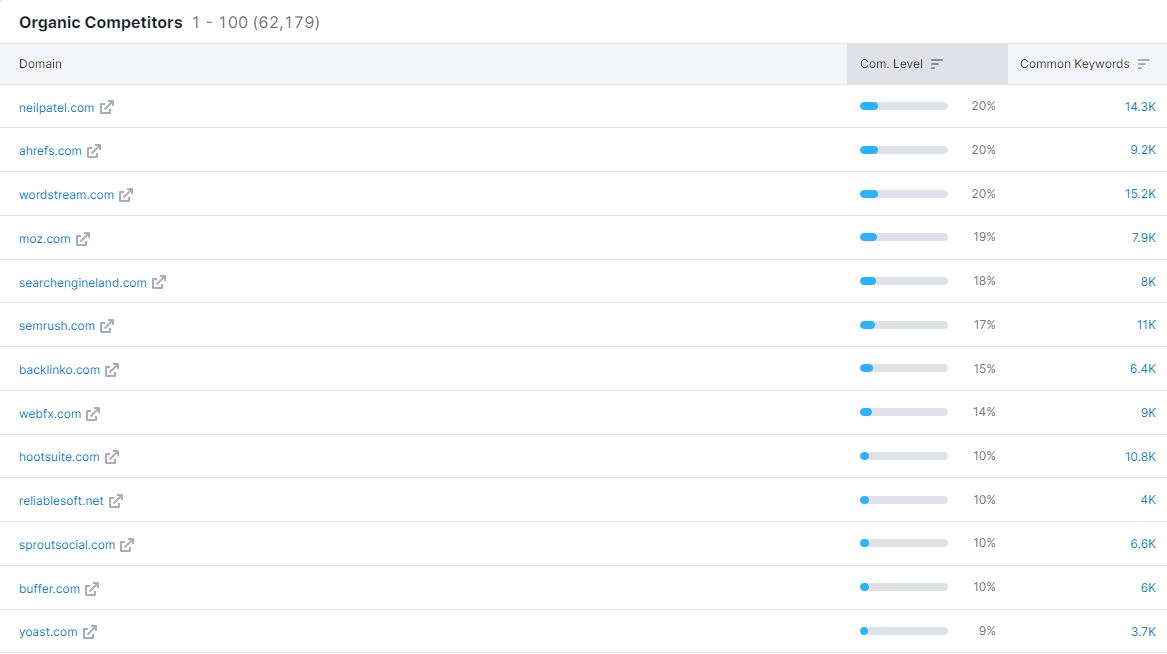Click the reliablesoft.net domain link
The height and width of the screenshot is (654, 1167).
click(62, 500)
